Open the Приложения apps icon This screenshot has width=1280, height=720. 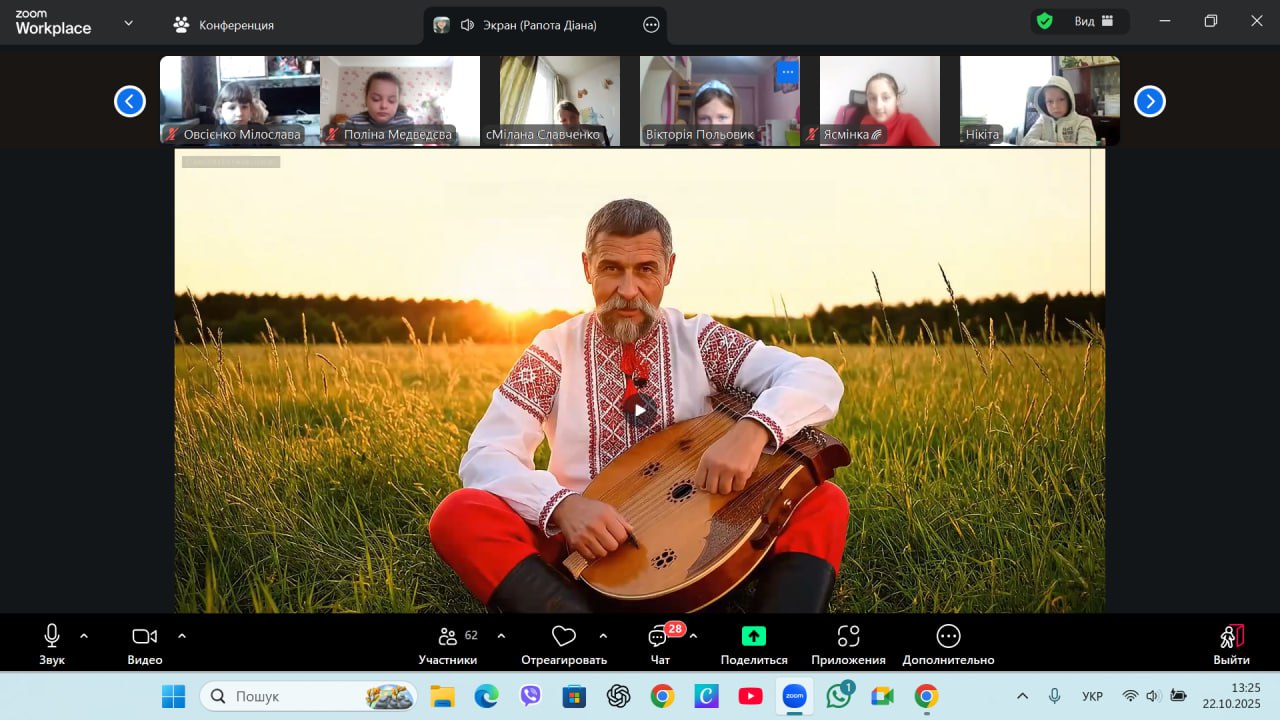(848, 636)
